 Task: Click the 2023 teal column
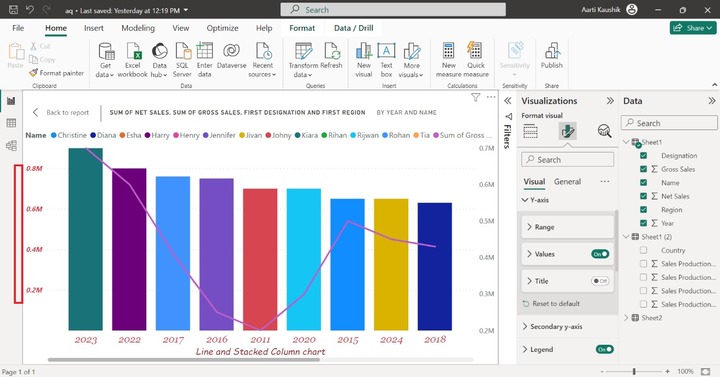(x=86, y=239)
